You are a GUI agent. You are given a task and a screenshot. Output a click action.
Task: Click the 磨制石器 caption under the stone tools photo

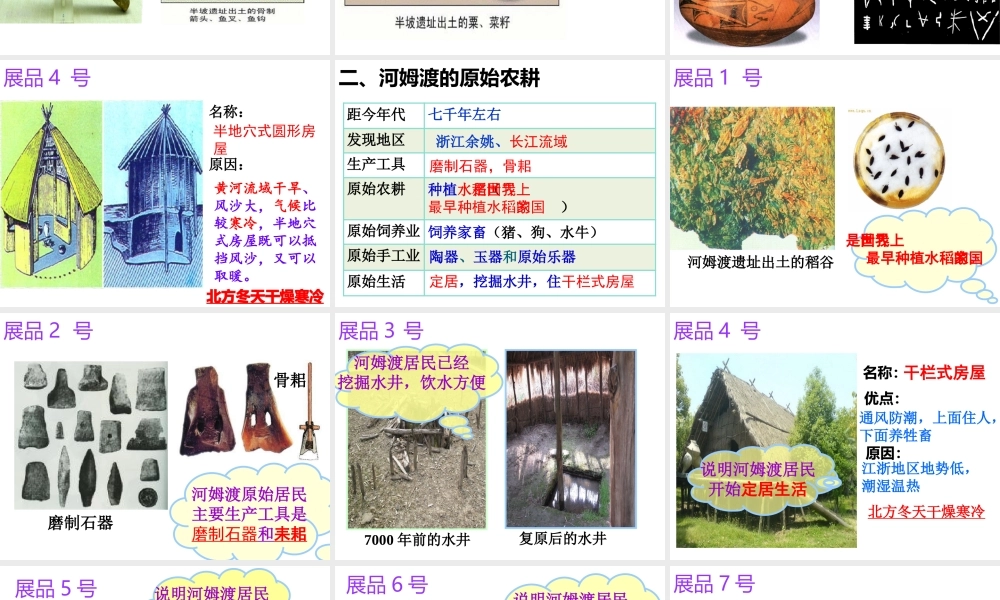[x=80, y=523]
